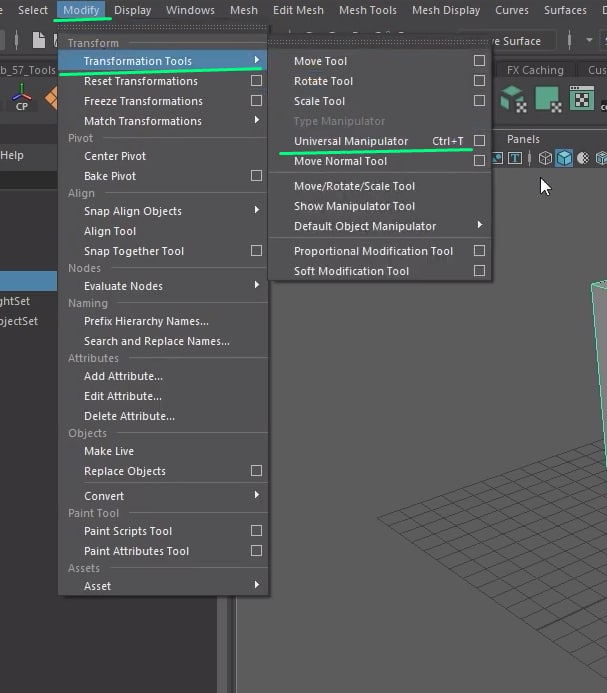This screenshot has width=607, height=693.
Task: Open Freeze Transformations options box
Action: [x=256, y=101]
